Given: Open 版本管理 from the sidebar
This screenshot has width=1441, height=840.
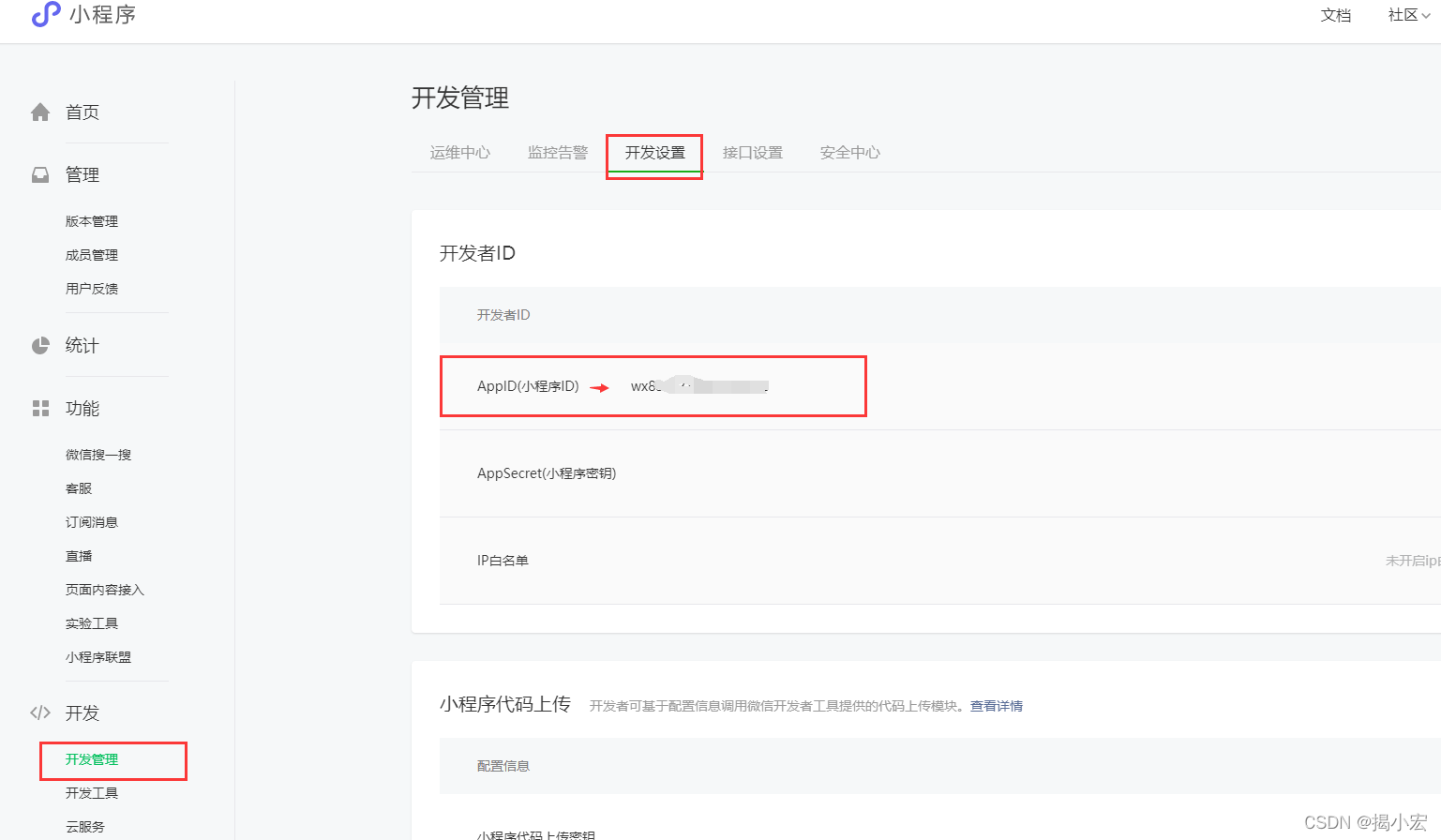Looking at the screenshot, I should [91, 220].
